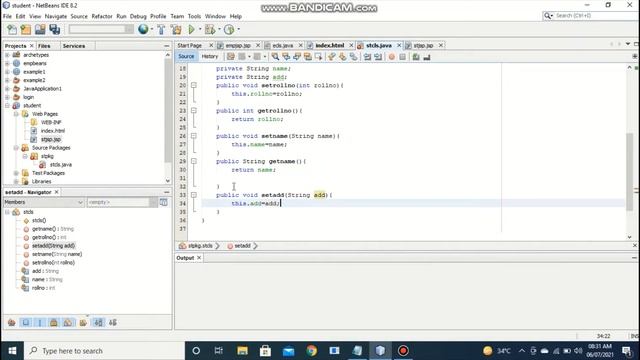
Task: Open the empty filter combo box in Navigator
Action: click(x=122, y=202)
